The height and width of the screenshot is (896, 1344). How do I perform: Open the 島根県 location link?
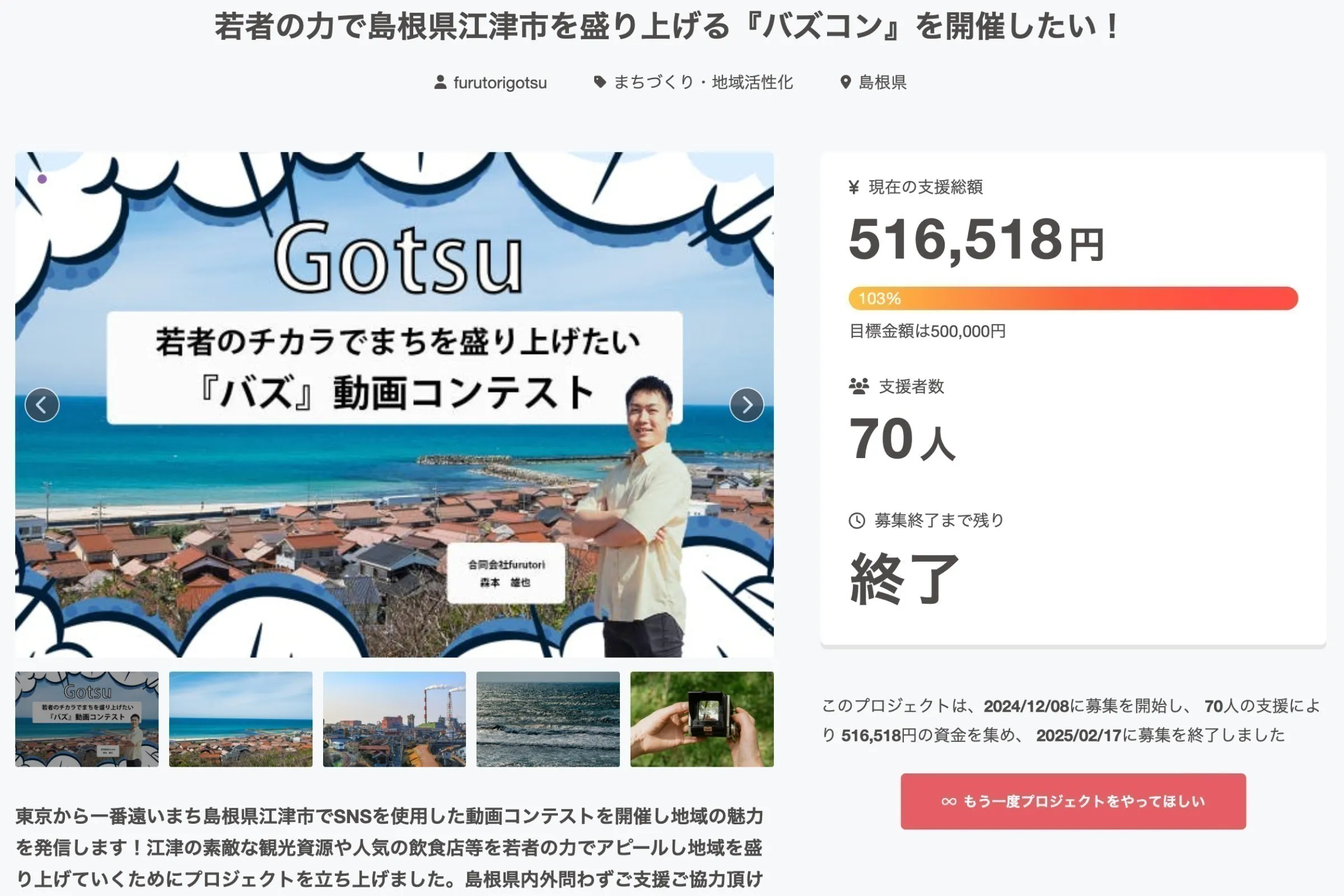883,83
